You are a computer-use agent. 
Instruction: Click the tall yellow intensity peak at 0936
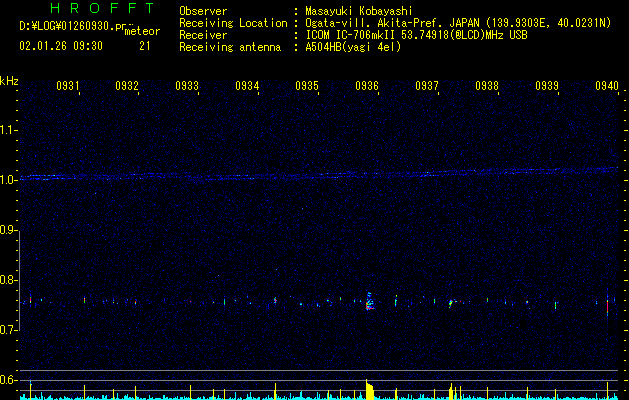[x=369, y=389]
